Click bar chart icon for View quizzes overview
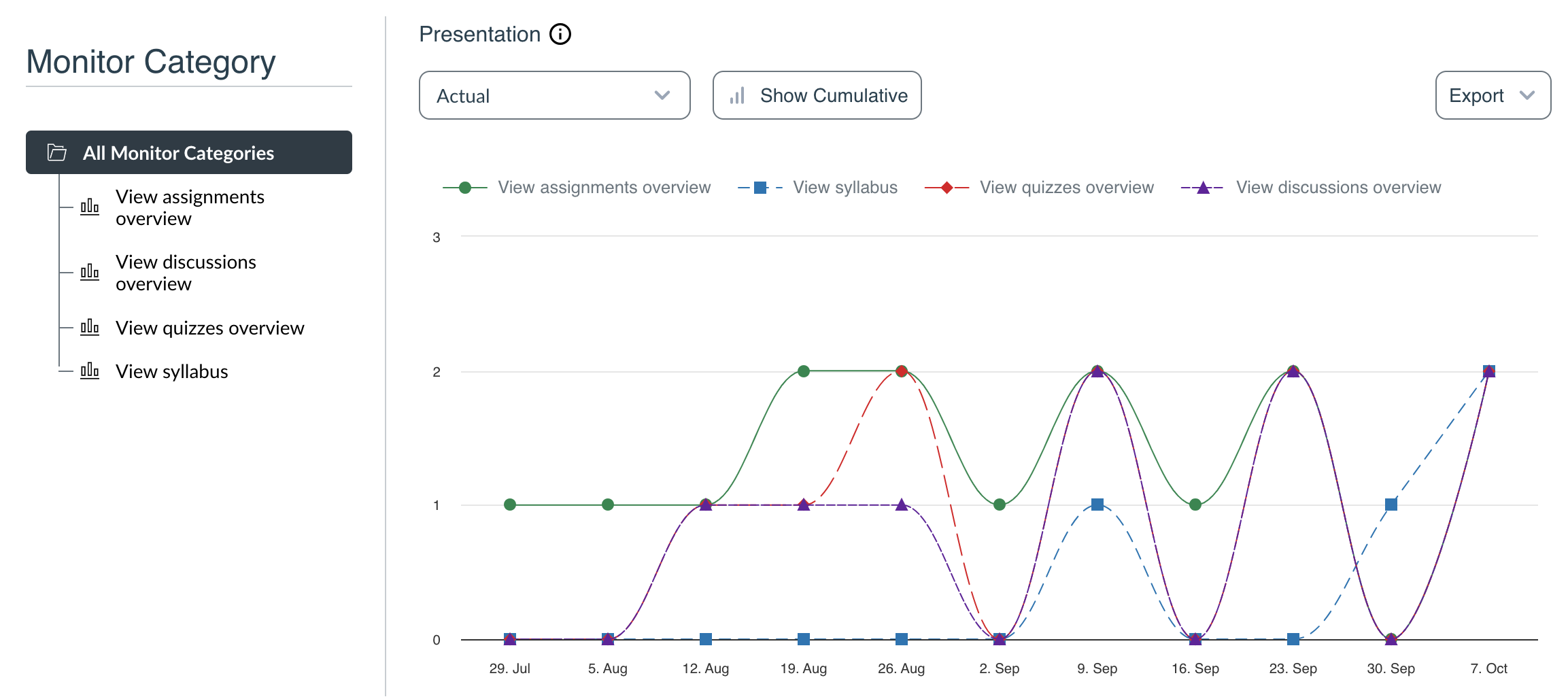The width and height of the screenshot is (1568, 699). (x=90, y=327)
